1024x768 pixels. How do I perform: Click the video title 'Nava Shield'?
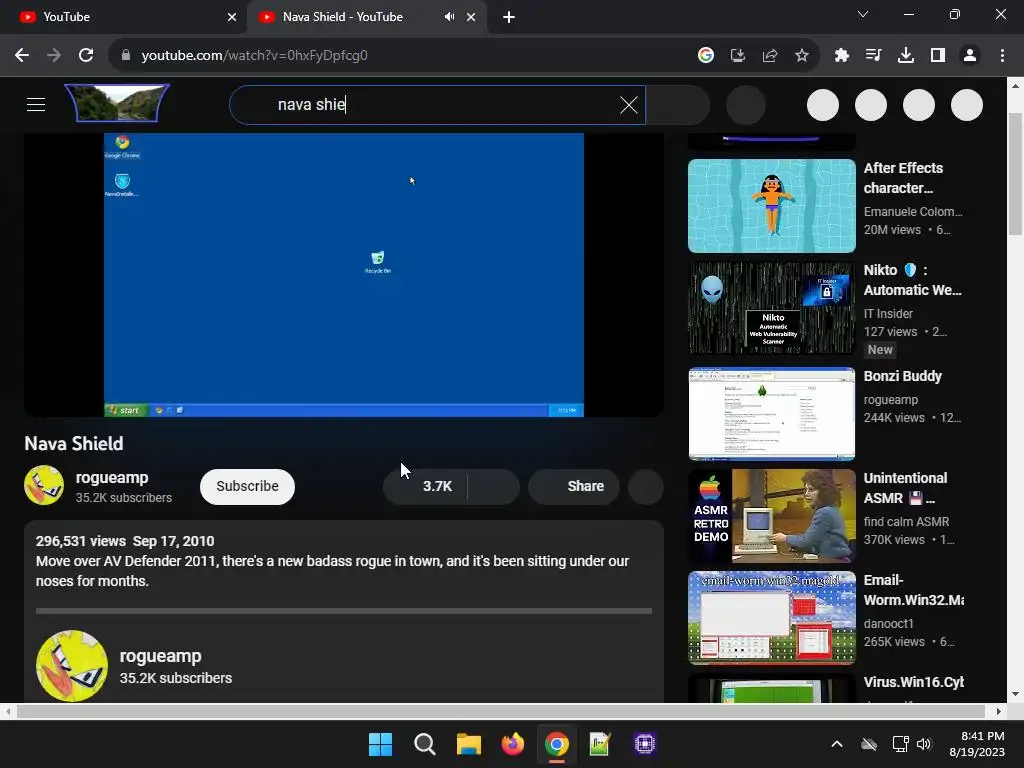pos(74,443)
